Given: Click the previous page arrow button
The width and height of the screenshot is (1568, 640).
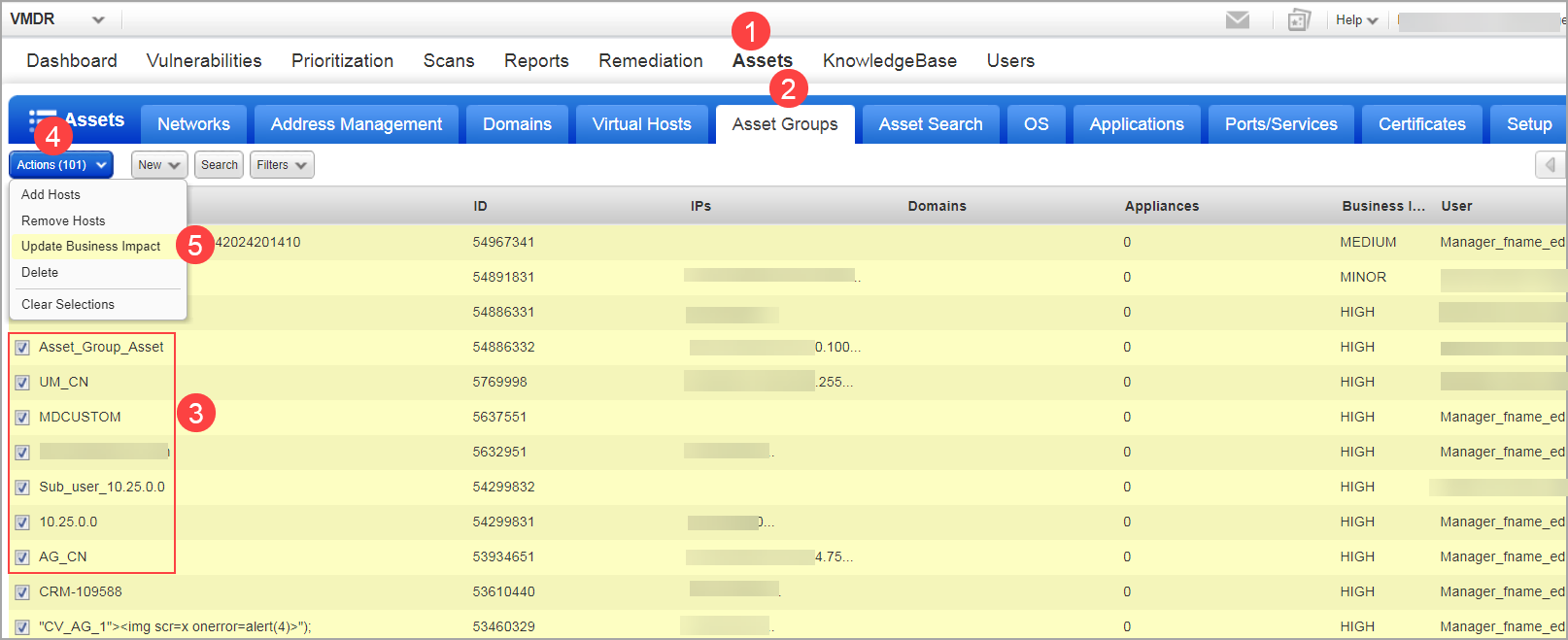Looking at the screenshot, I should tap(1550, 165).
